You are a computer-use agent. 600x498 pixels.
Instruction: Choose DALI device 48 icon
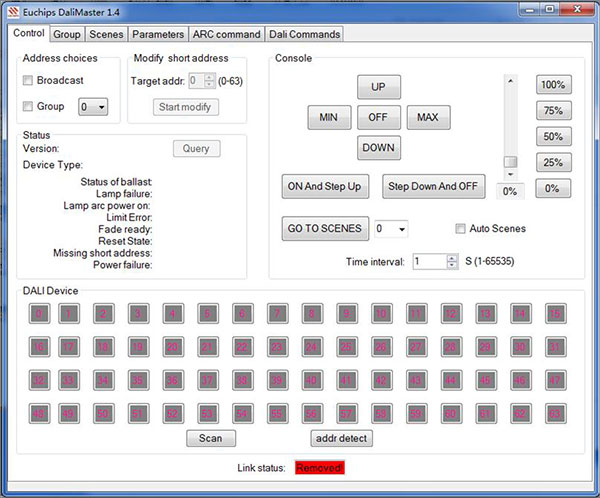pyautogui.click(x=39, y=413)
